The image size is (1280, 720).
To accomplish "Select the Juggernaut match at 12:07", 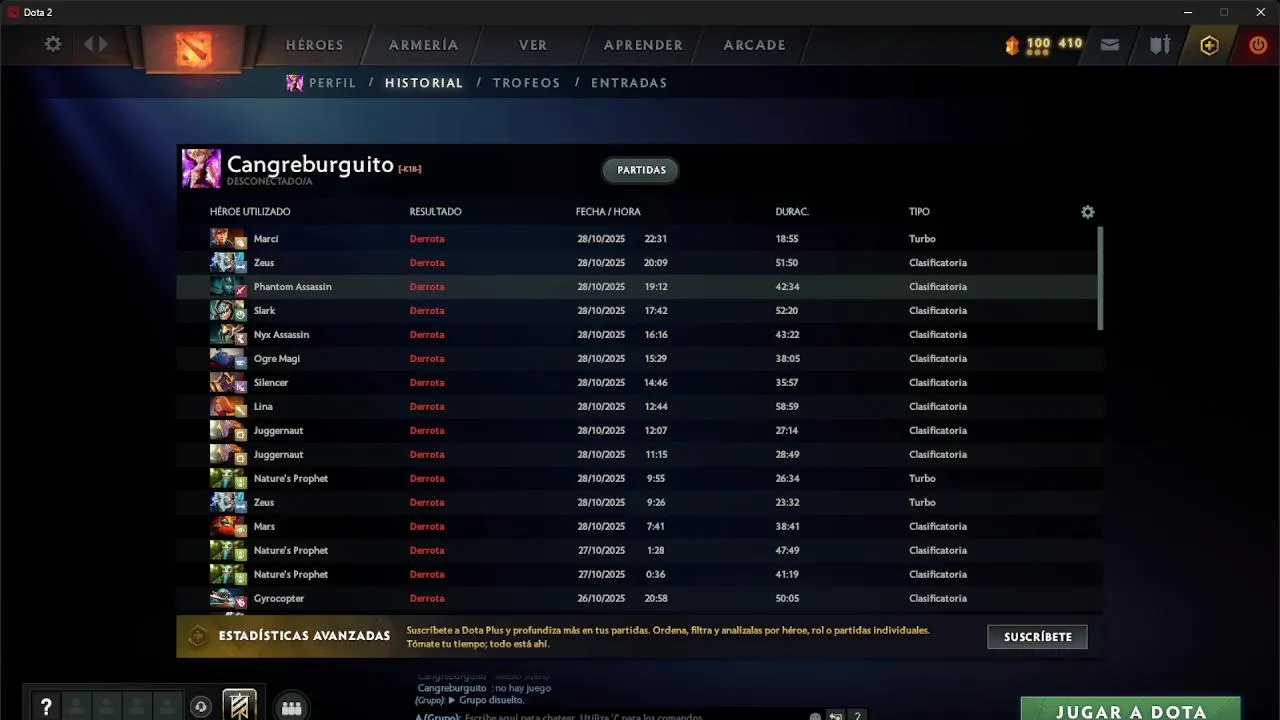I will 639,431.
